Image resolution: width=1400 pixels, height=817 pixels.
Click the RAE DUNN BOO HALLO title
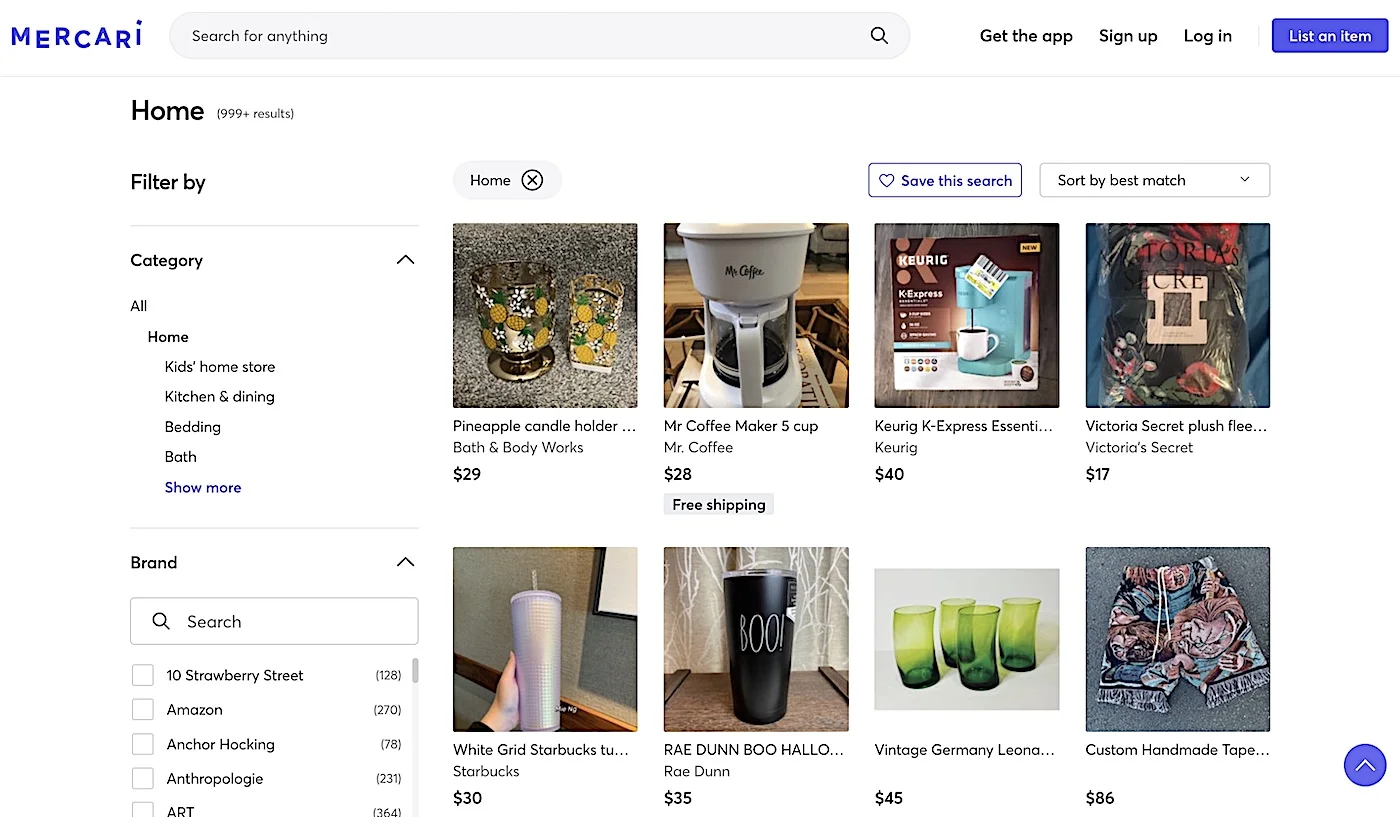754,750
